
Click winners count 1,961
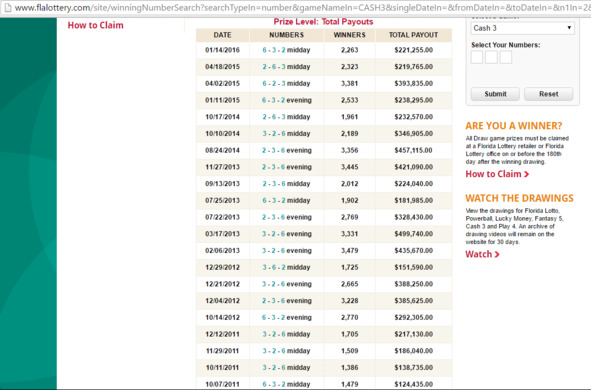(349, 117)
